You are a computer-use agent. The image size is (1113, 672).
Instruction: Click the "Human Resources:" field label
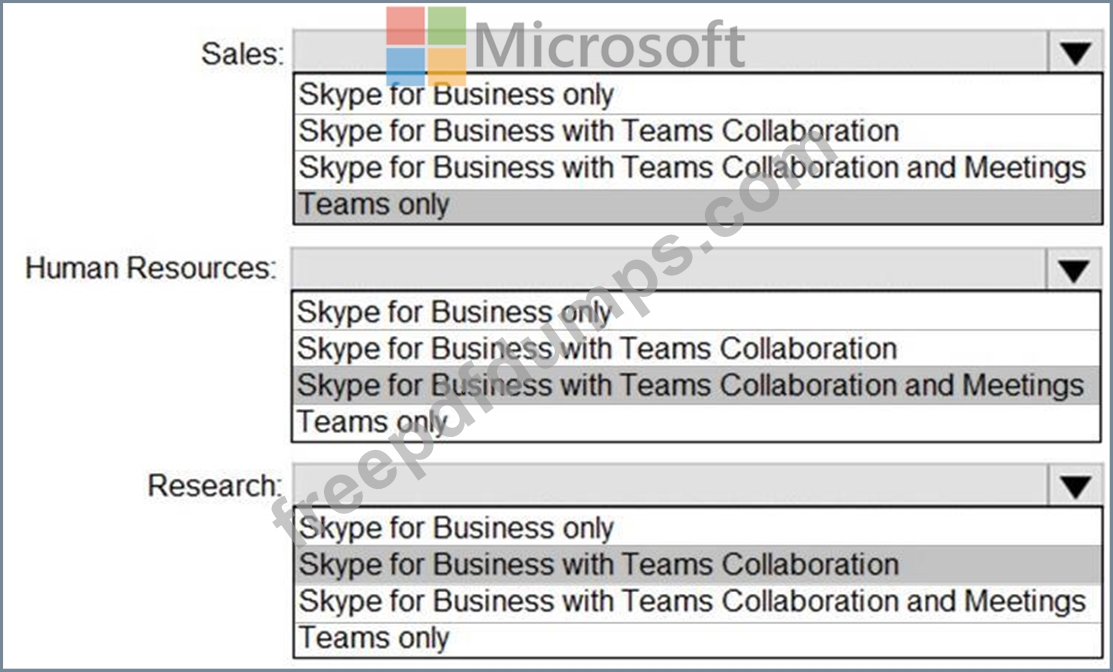[x=151, y=269]
